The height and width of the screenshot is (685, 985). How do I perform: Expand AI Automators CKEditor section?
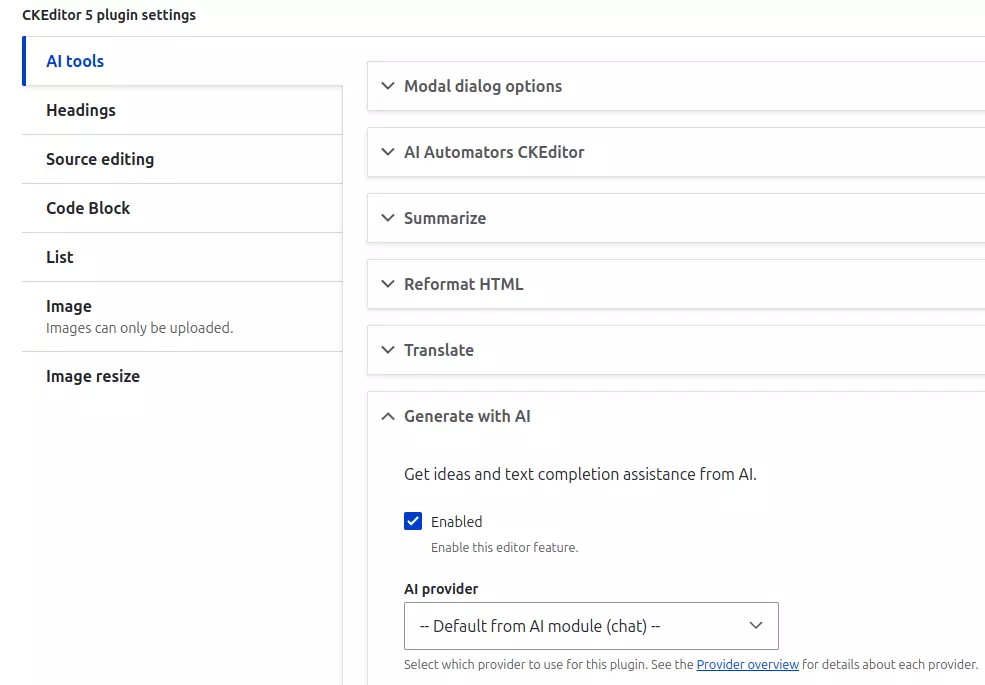pyautogui.click(x=676, y=152)
